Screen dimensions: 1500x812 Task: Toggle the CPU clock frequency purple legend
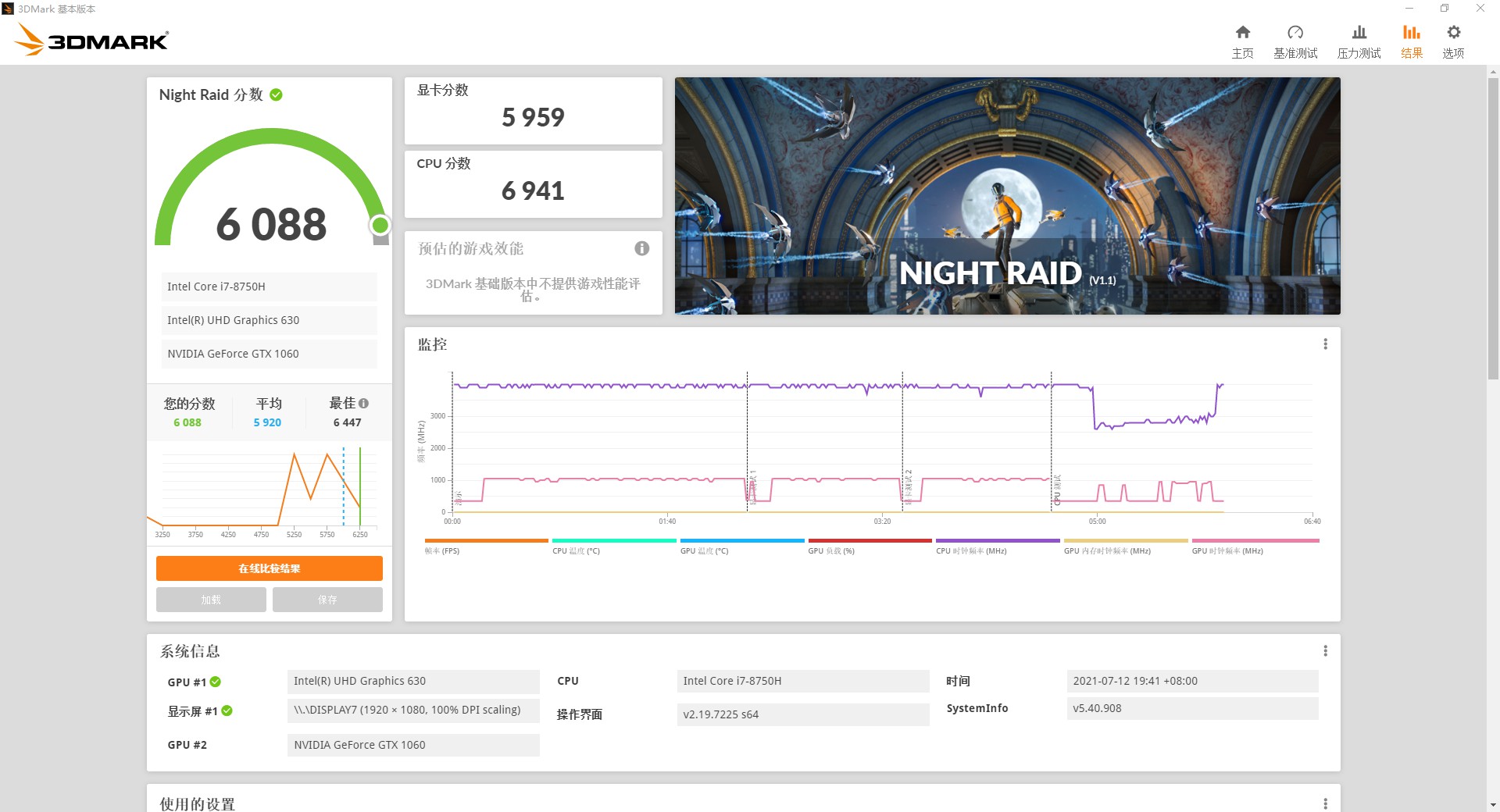pyautogui.click(x=997, y=540)
